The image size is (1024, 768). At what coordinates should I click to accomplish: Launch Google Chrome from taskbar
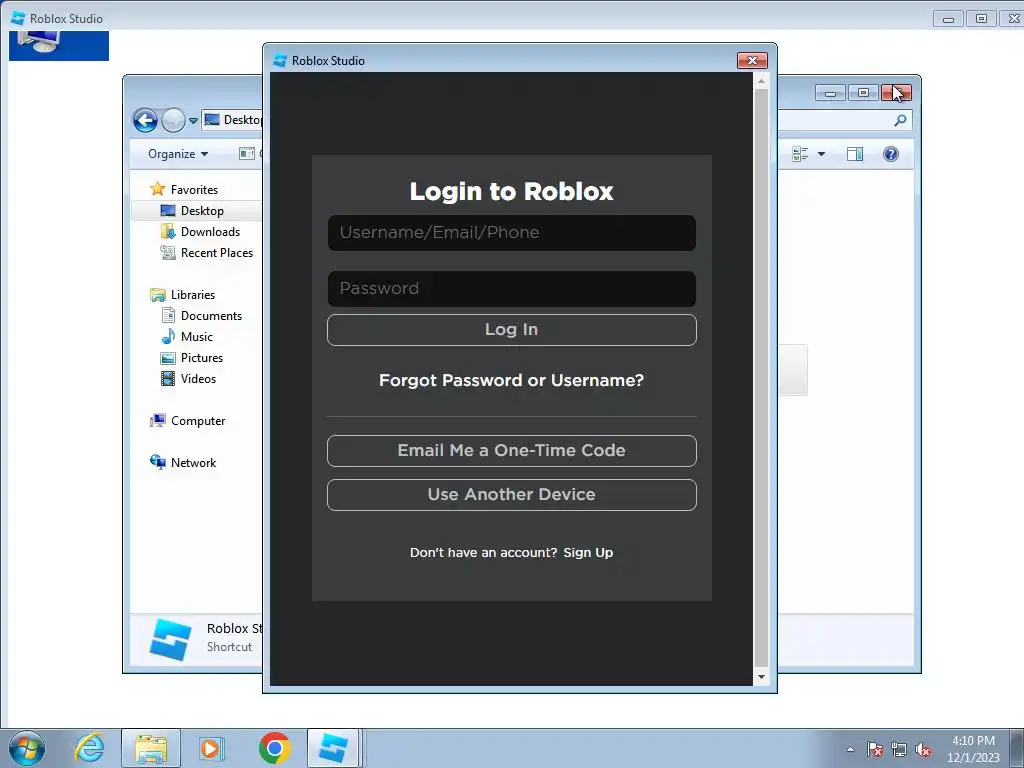tap(274, 748)
